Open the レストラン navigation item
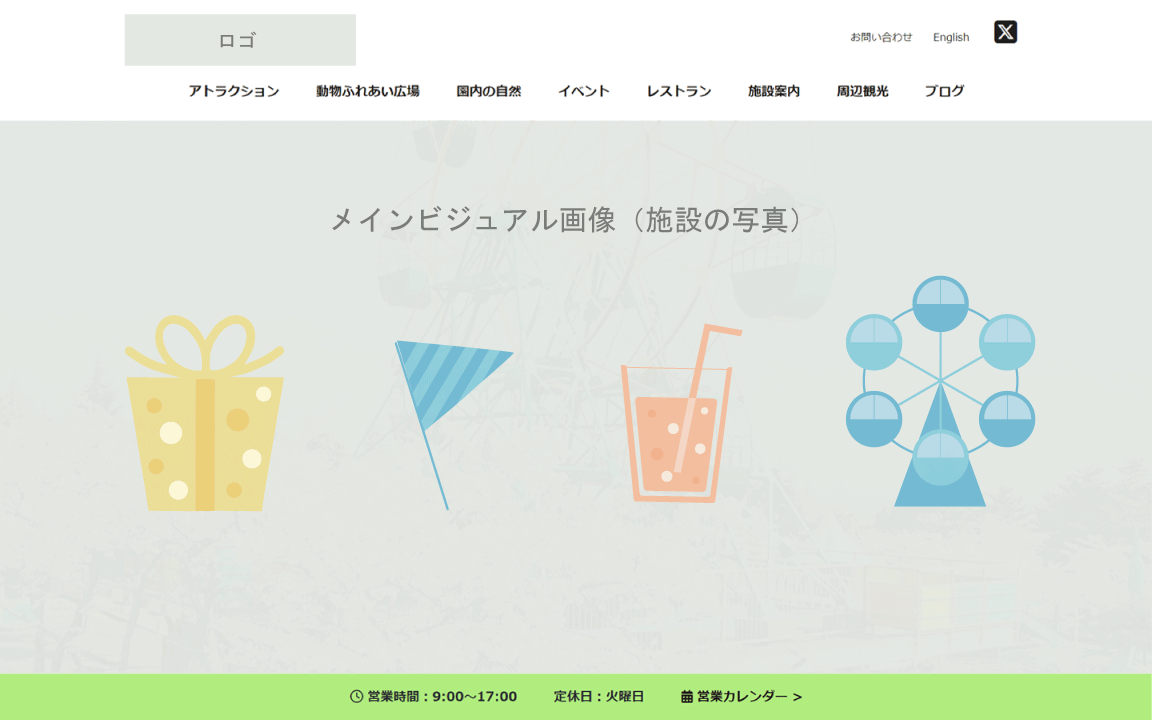The height and width of the screenshot is (720, 1152). (679, 91)
